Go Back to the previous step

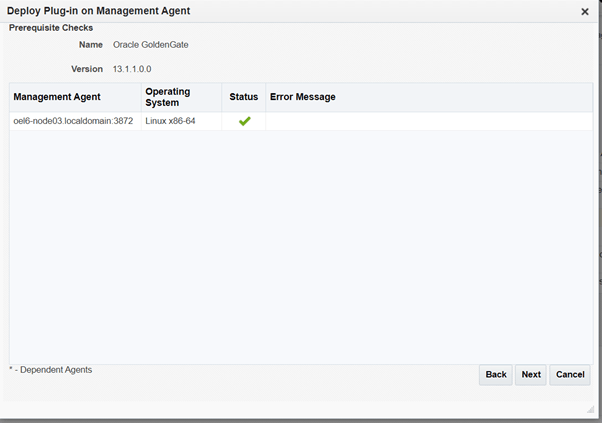point(496,375)
